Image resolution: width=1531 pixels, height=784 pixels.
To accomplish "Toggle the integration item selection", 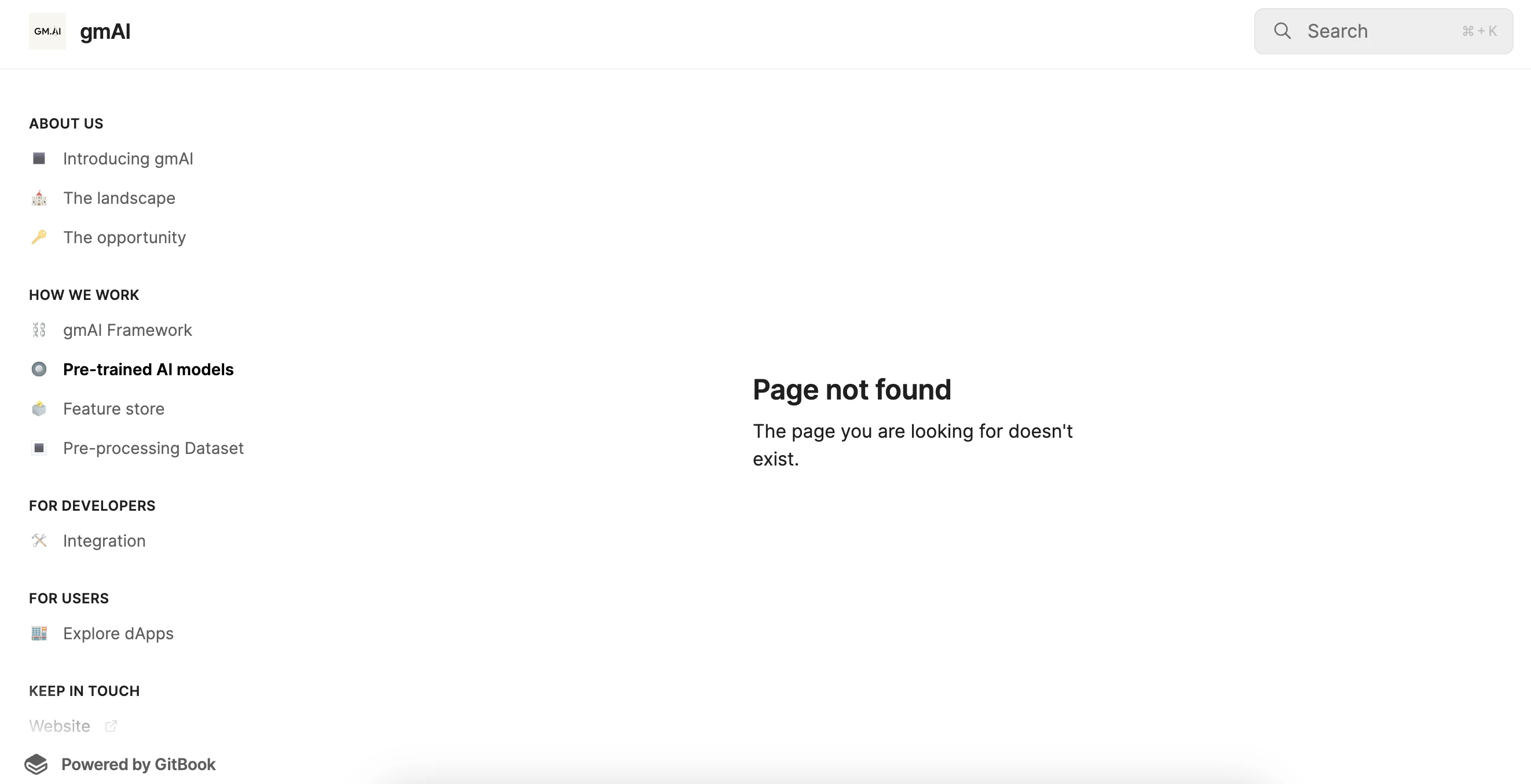I will [x=105, y=541].
